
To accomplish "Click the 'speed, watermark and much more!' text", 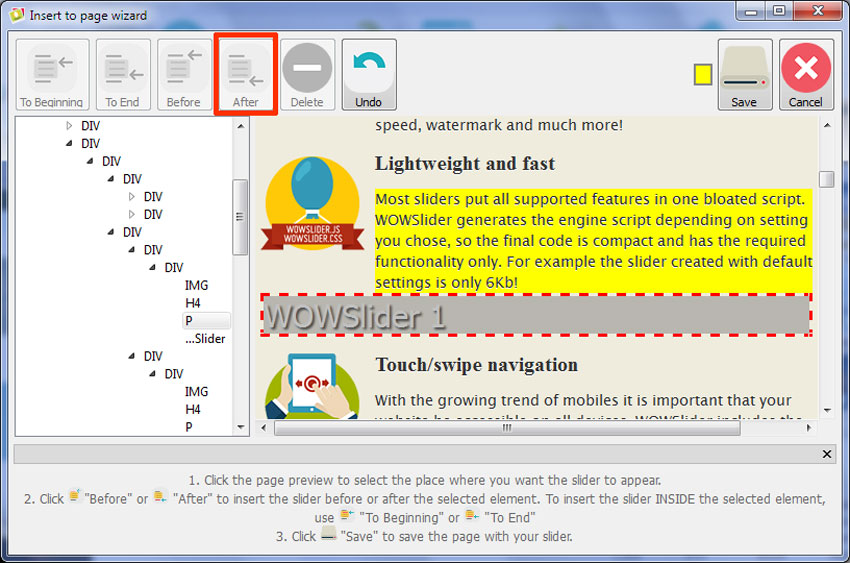I will (499, 125).
